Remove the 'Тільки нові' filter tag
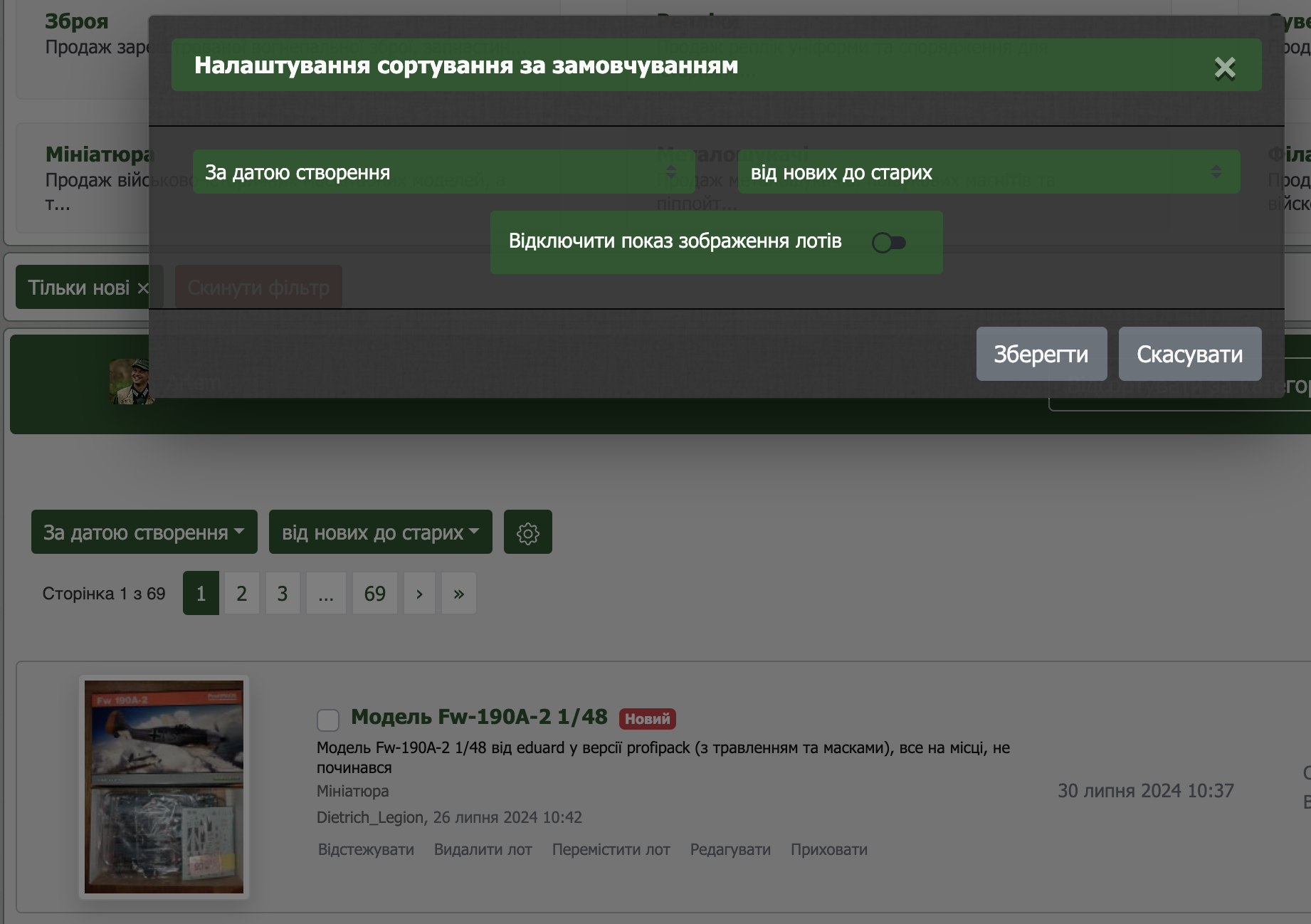The width and height of the screenshot is (1311, 924). (x=143, y=288)
